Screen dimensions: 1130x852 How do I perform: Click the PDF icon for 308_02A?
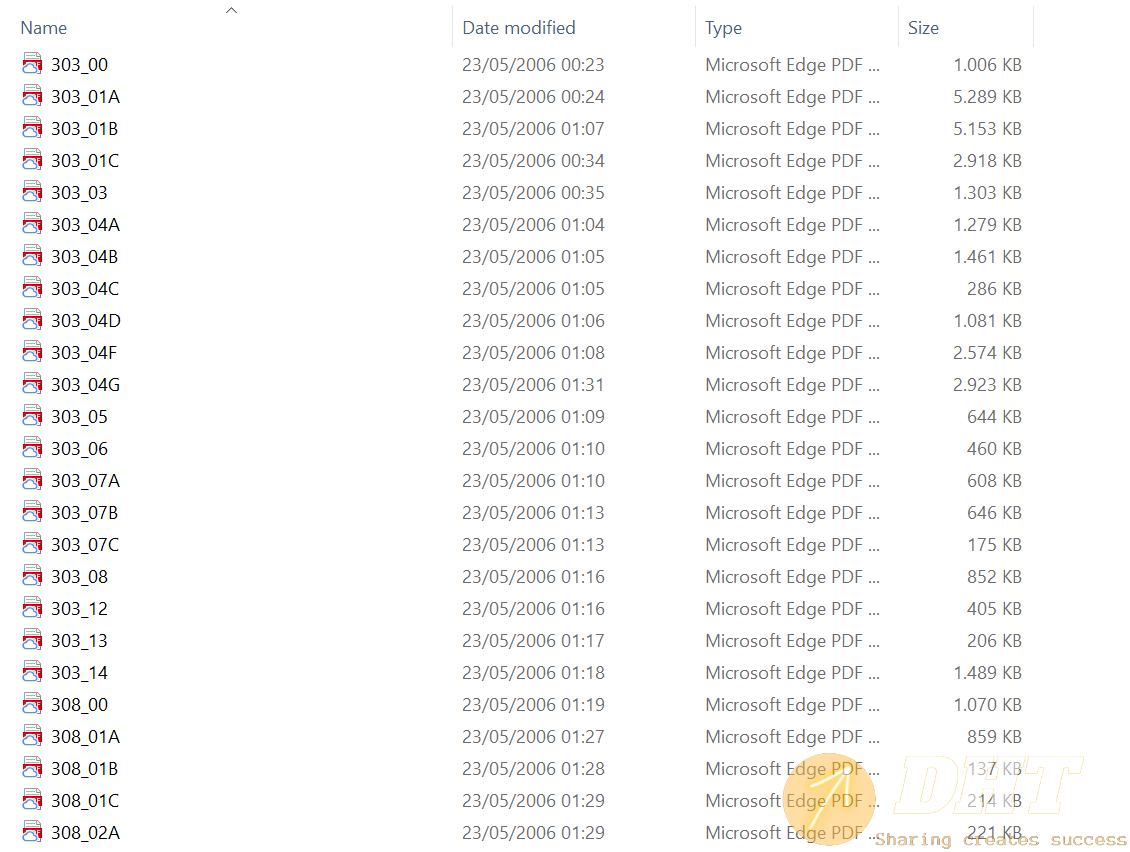32,832
